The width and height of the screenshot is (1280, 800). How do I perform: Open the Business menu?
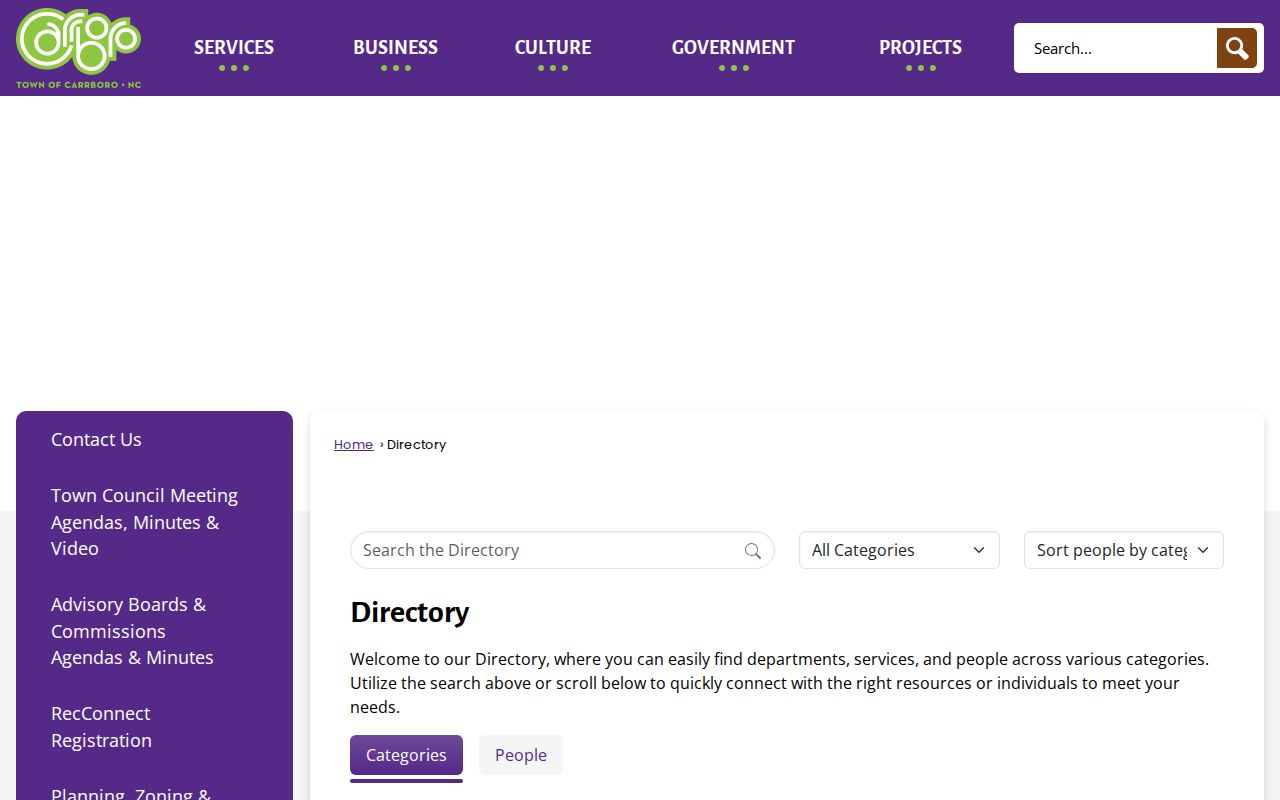pyautogui.click(x=395, y=48)
